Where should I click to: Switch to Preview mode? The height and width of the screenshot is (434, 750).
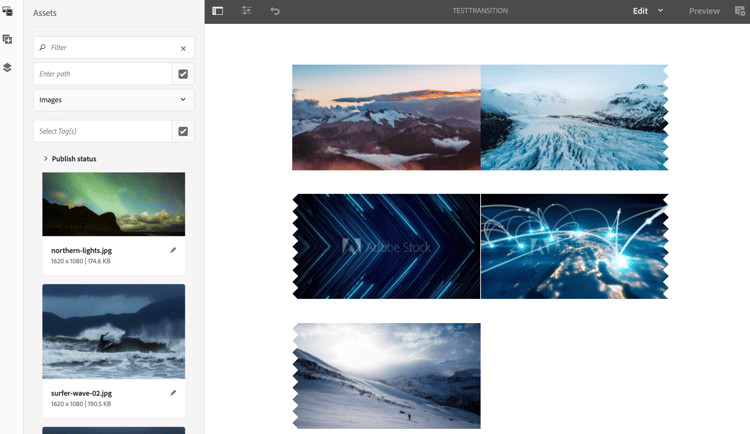(x=704, y=11)
